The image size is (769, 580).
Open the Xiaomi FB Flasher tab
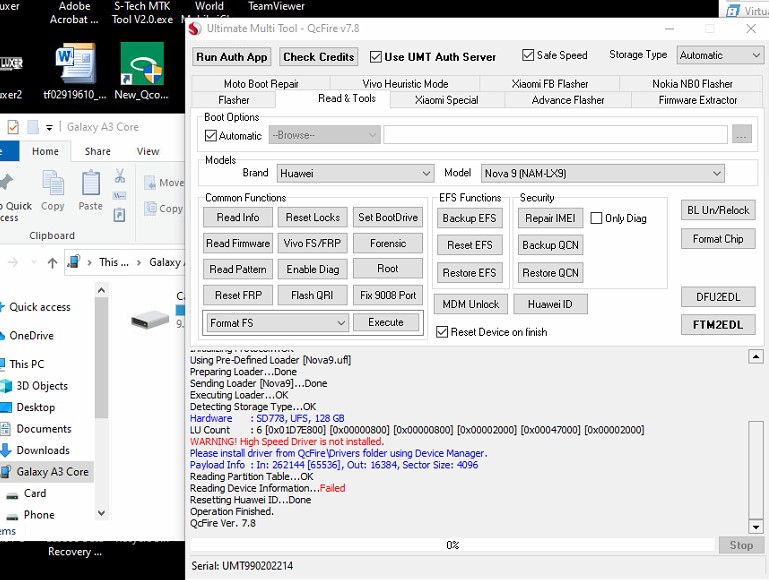tap(550, 84)
